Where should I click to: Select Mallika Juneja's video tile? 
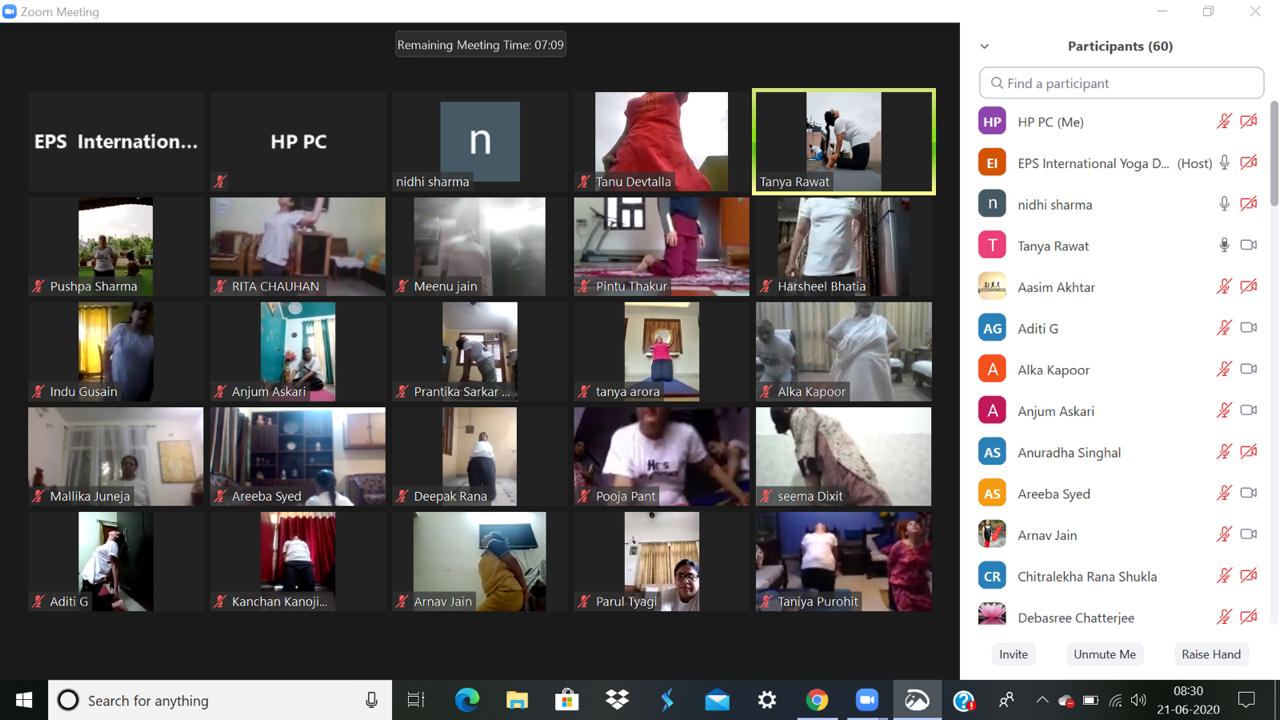pos(115,456)
